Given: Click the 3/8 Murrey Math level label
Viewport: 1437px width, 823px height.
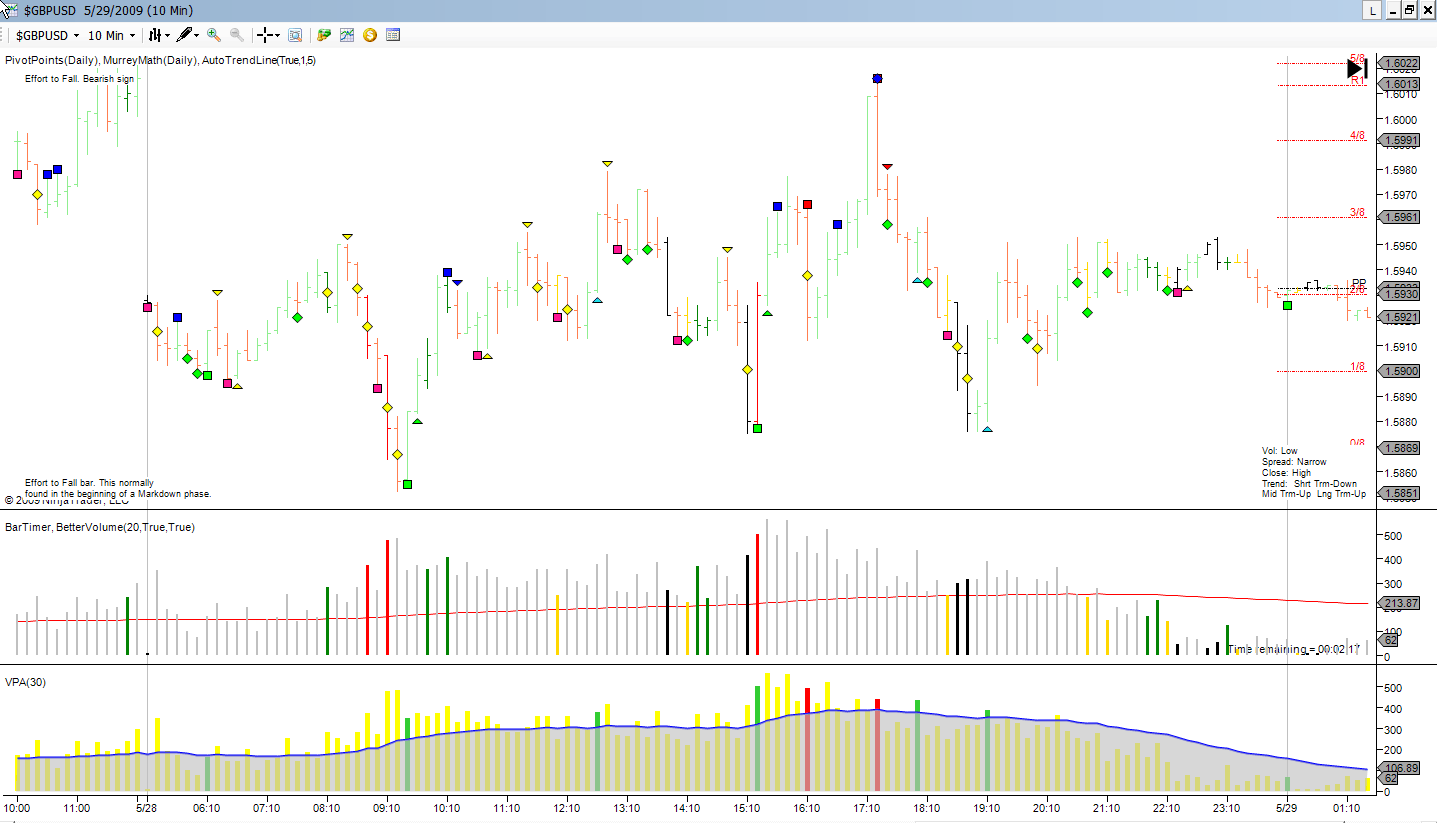Looking at the screenshot, I should tap(1357, 212).
